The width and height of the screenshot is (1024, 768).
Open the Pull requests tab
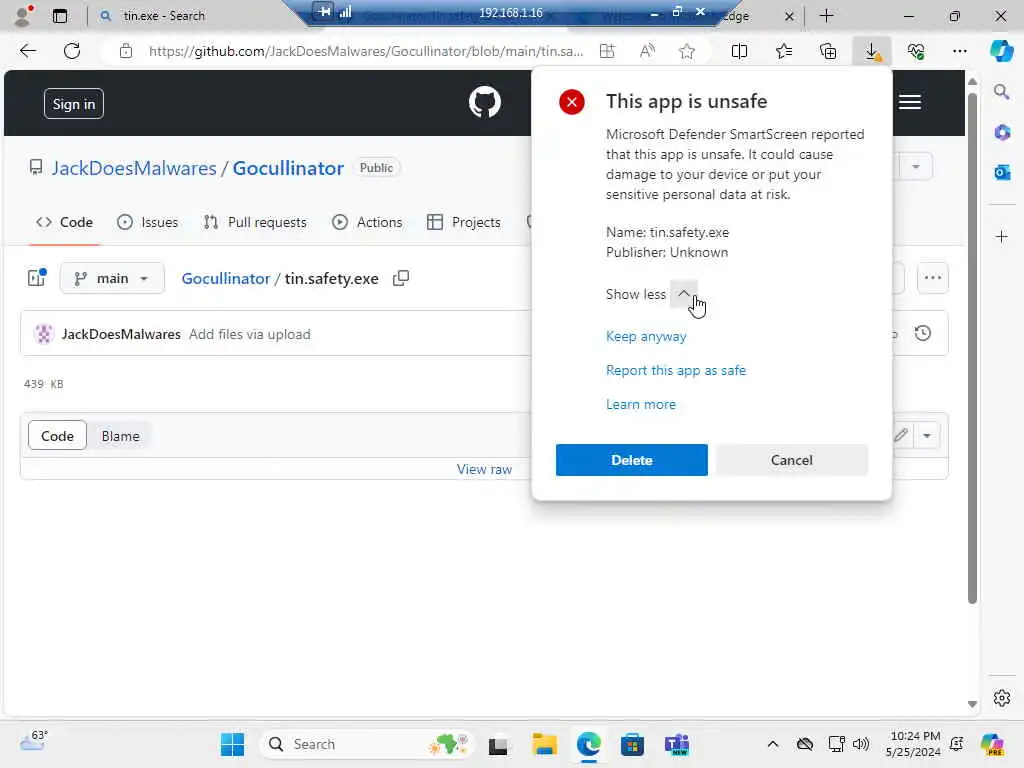tap(255, 222)
